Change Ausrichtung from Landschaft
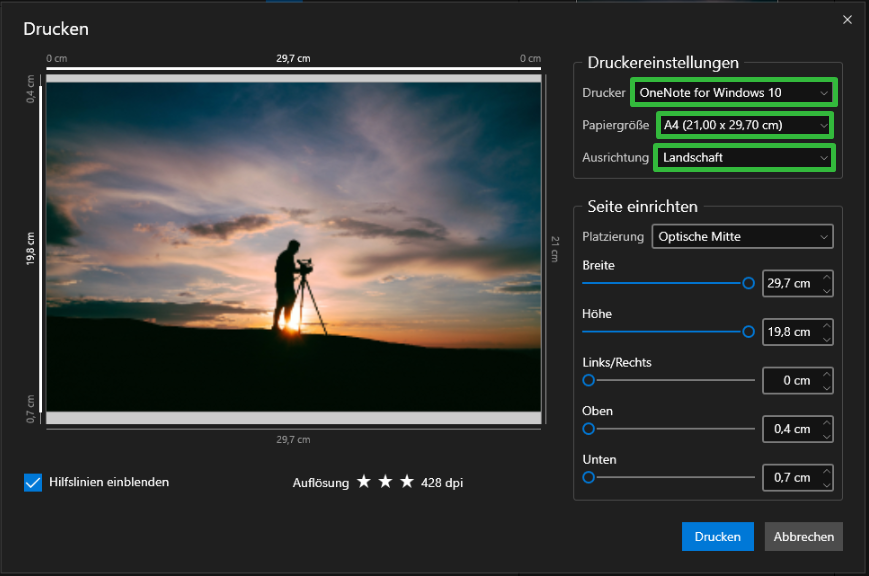This screenshot has width=869, height=576. pyautogui.click(x=744, y=157)
